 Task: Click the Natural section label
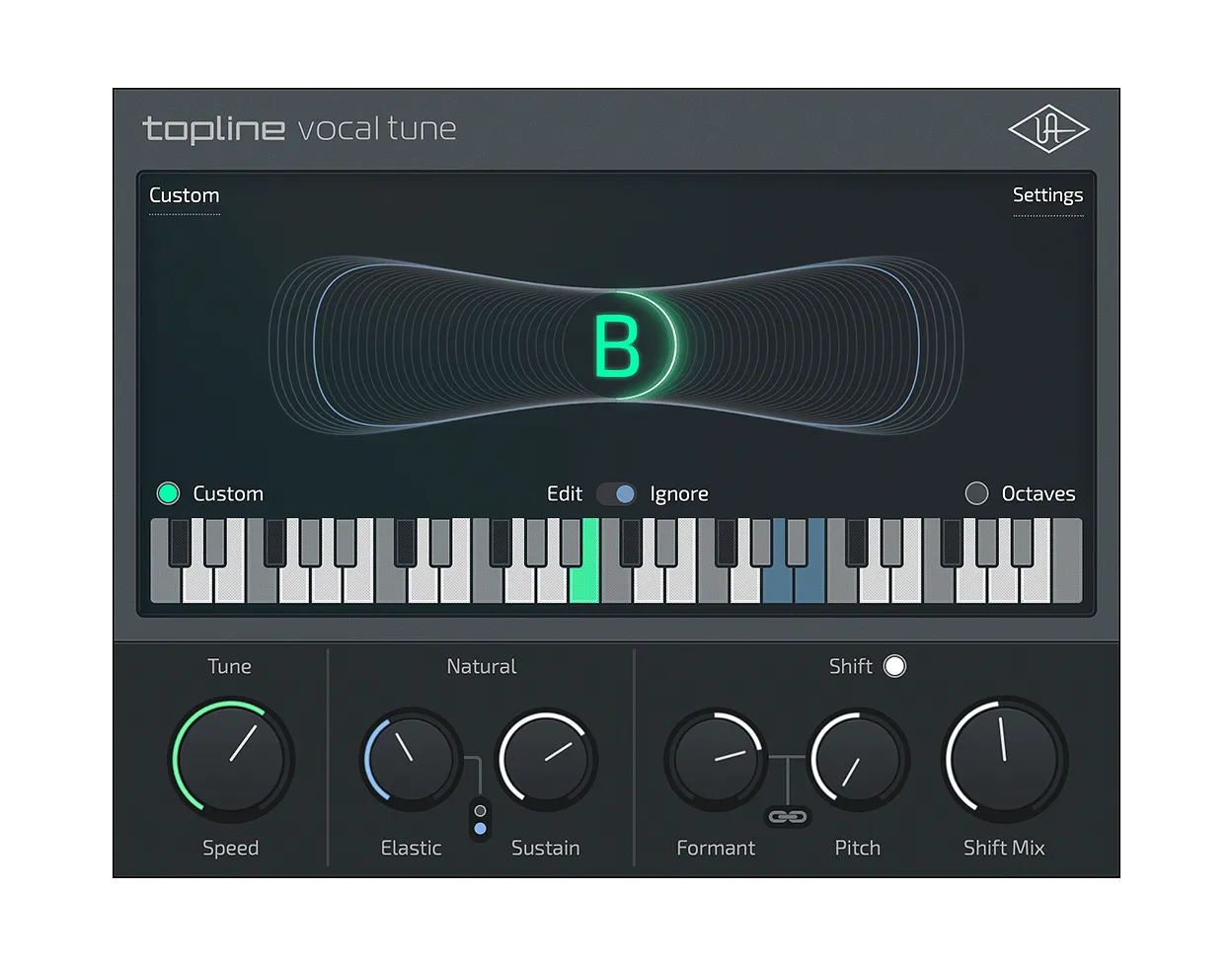pos(482,666)
